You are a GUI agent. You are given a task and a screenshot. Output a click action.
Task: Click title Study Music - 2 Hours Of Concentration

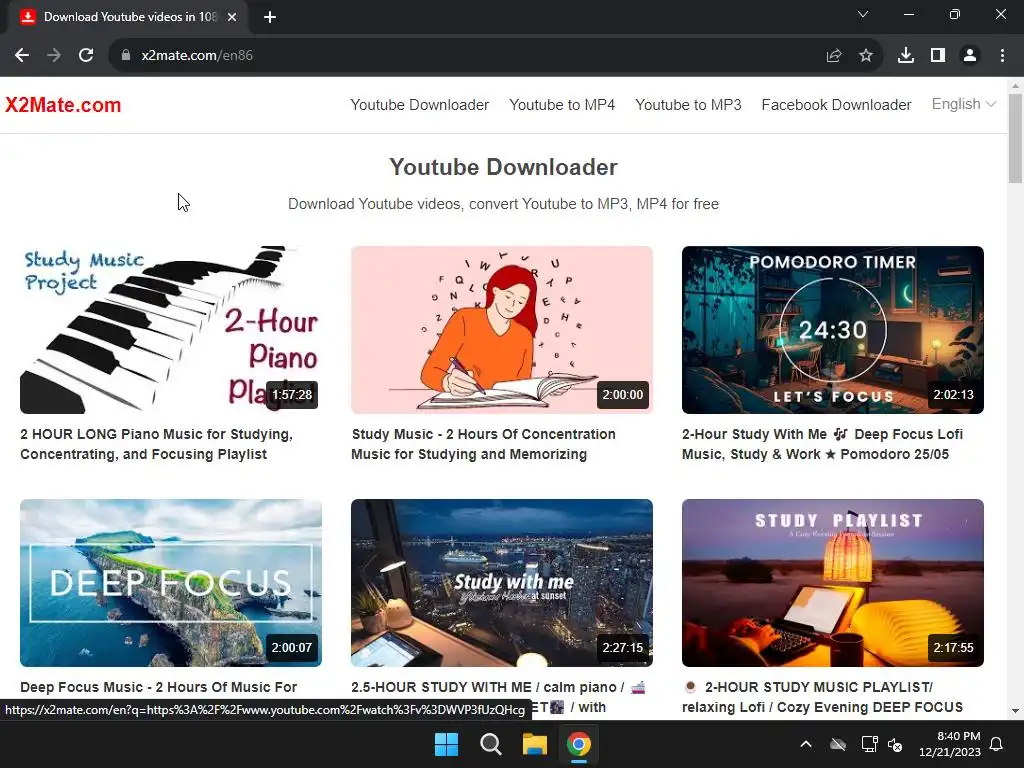(483, 444)
